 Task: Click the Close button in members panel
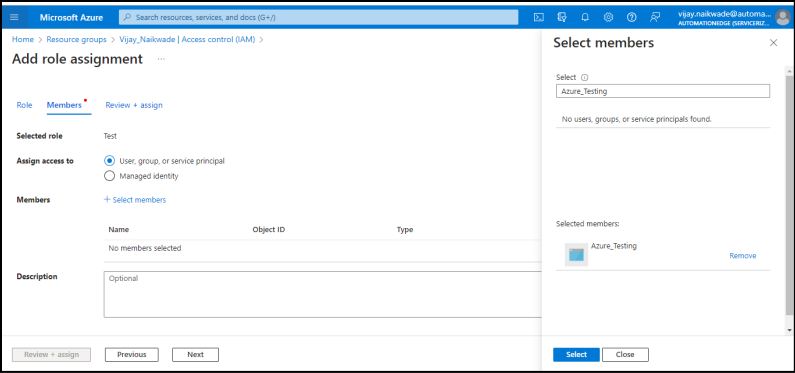point(625,355)
